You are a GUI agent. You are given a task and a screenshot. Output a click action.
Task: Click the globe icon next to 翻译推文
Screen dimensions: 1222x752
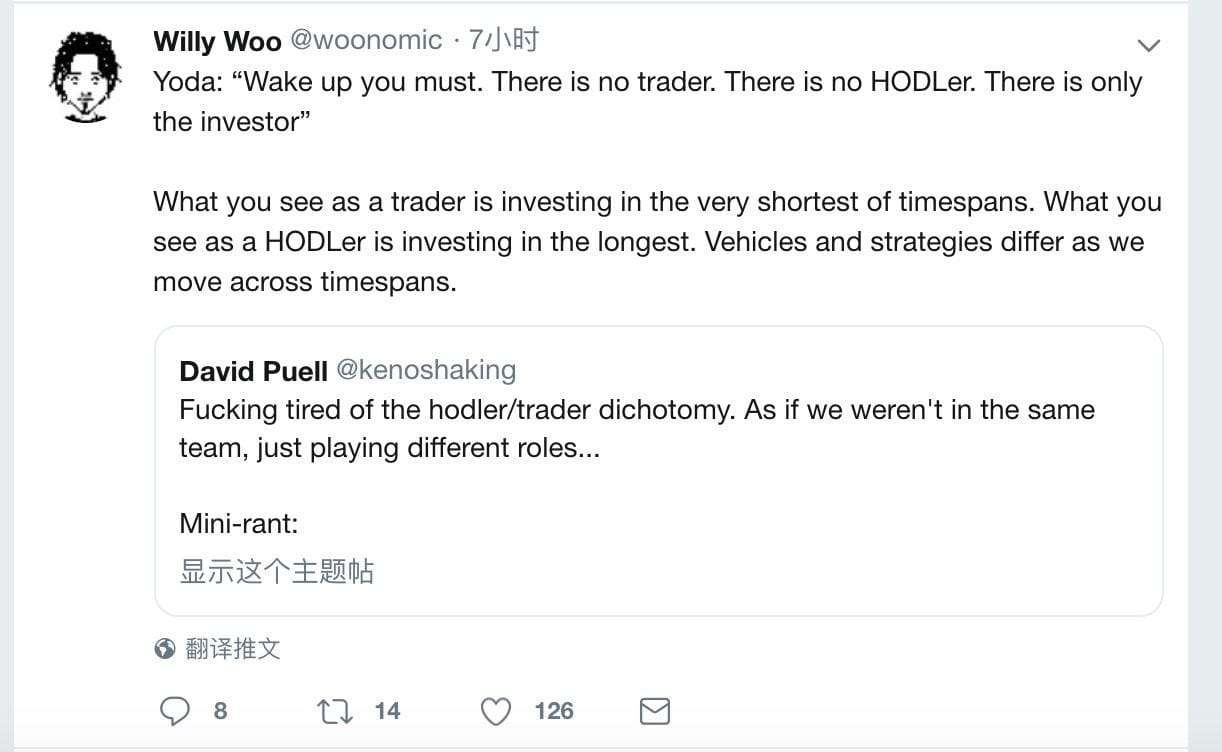(161, 649)
